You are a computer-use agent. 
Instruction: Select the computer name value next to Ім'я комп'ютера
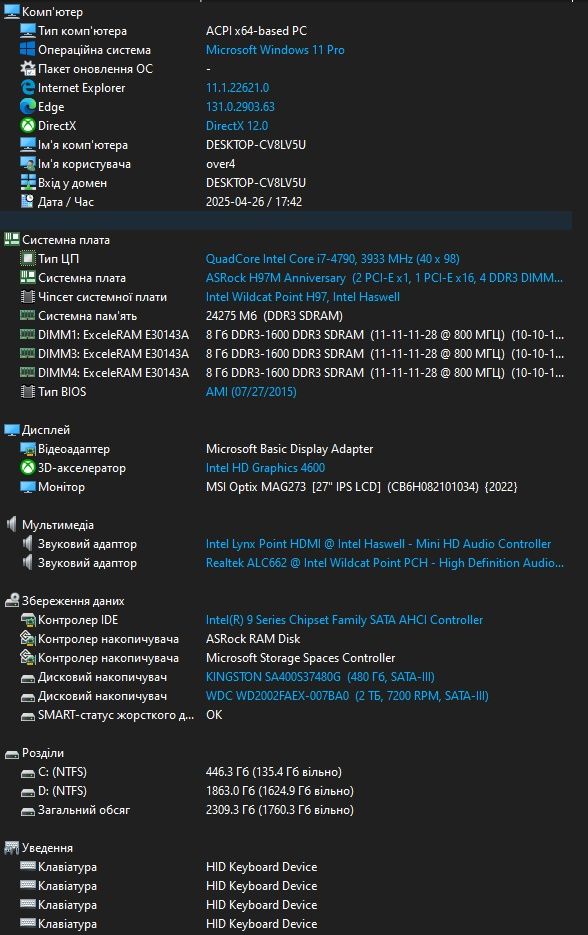pos(256,145)
